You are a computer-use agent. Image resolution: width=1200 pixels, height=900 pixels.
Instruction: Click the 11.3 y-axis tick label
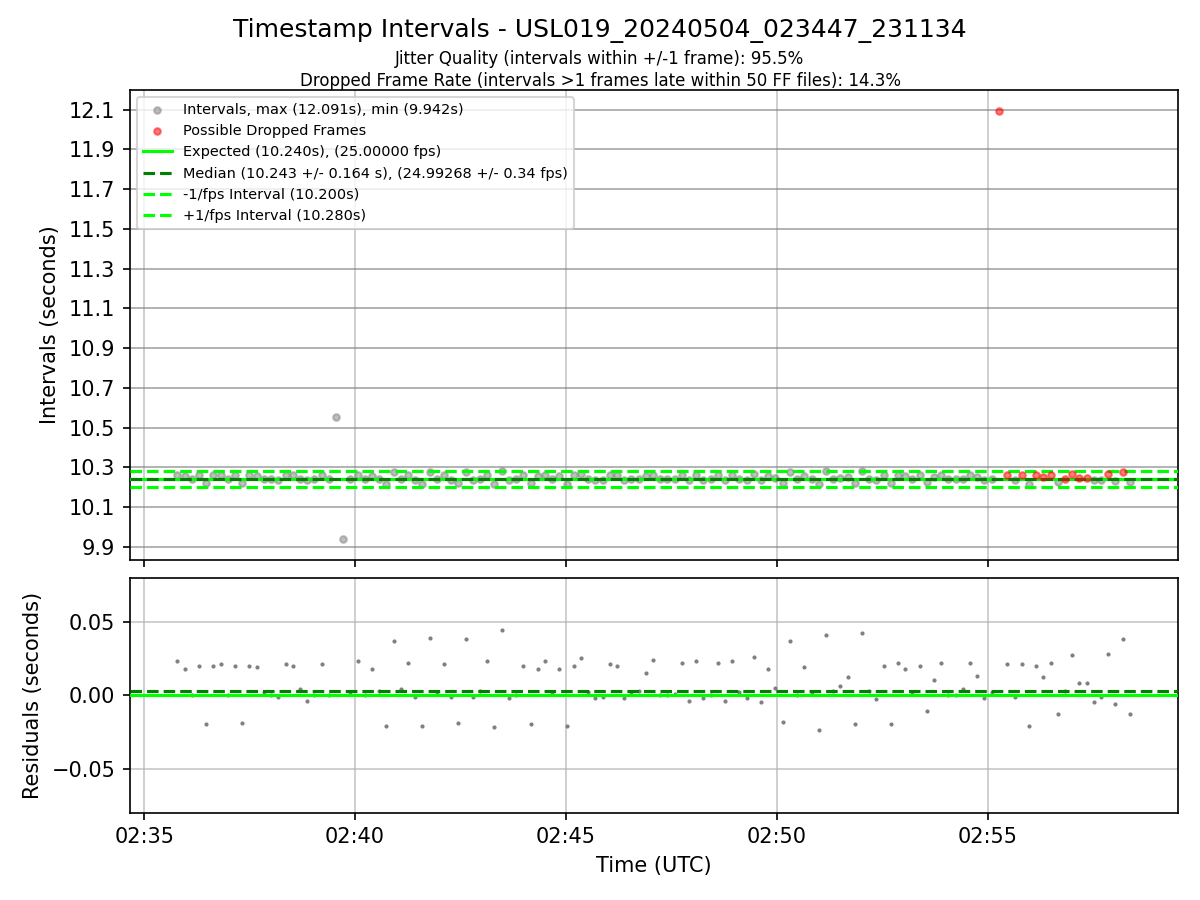tap(93, 269)
